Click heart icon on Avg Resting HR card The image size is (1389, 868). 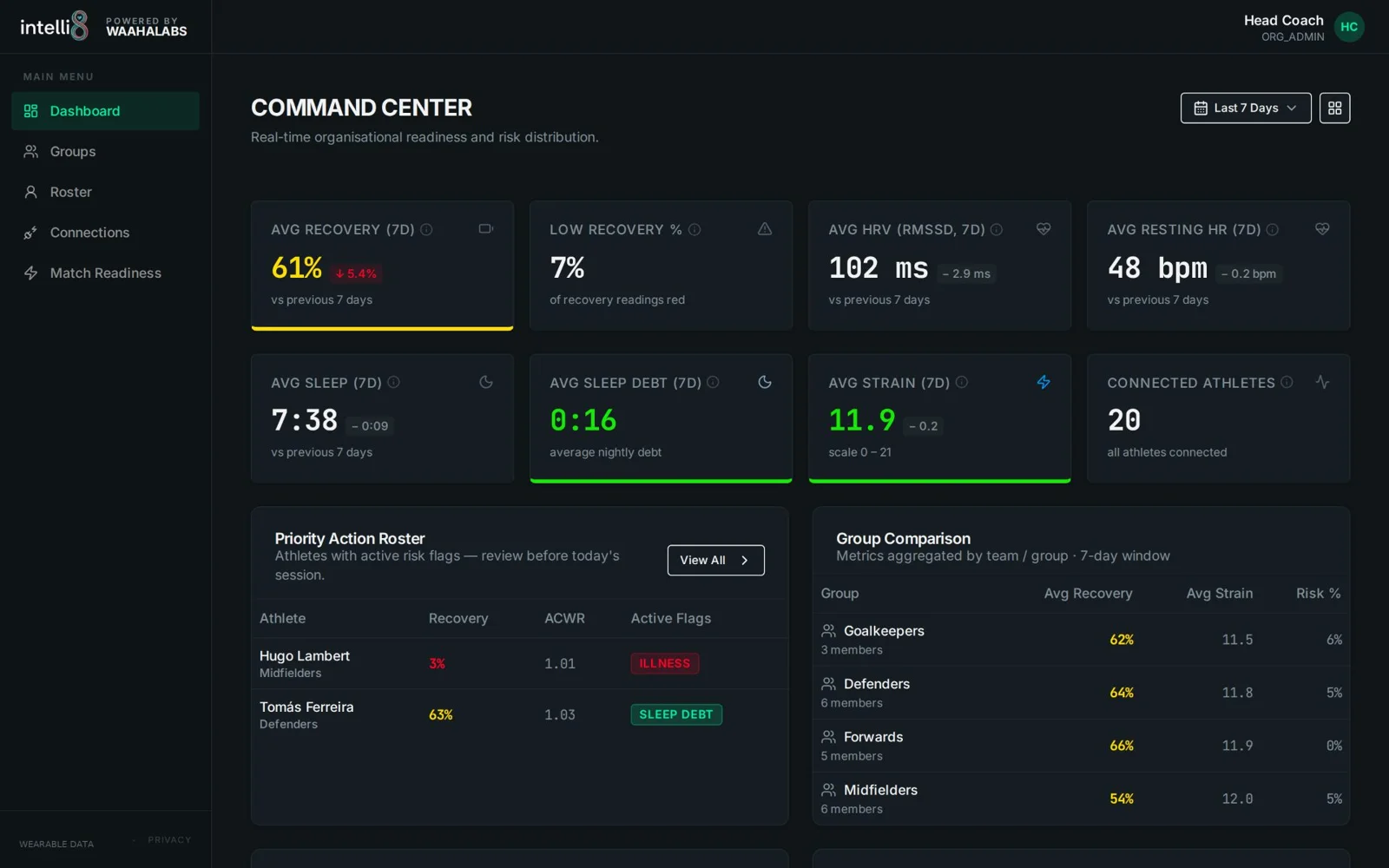click(x=1322, y=229)
